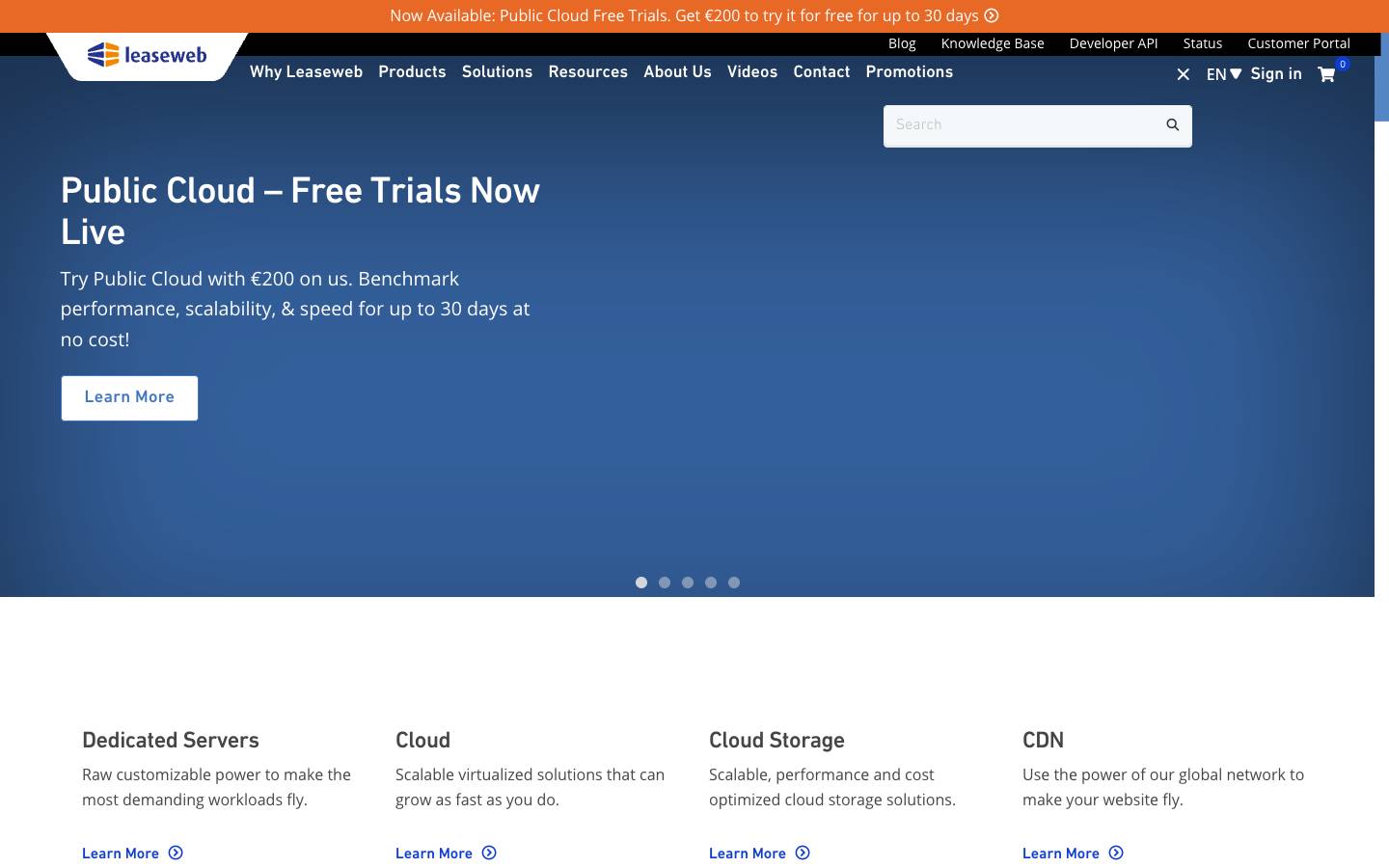Click arrow icon beside CDN Learn More
The width and height of the screenshot is (1389, 868).
[1116, 853]
